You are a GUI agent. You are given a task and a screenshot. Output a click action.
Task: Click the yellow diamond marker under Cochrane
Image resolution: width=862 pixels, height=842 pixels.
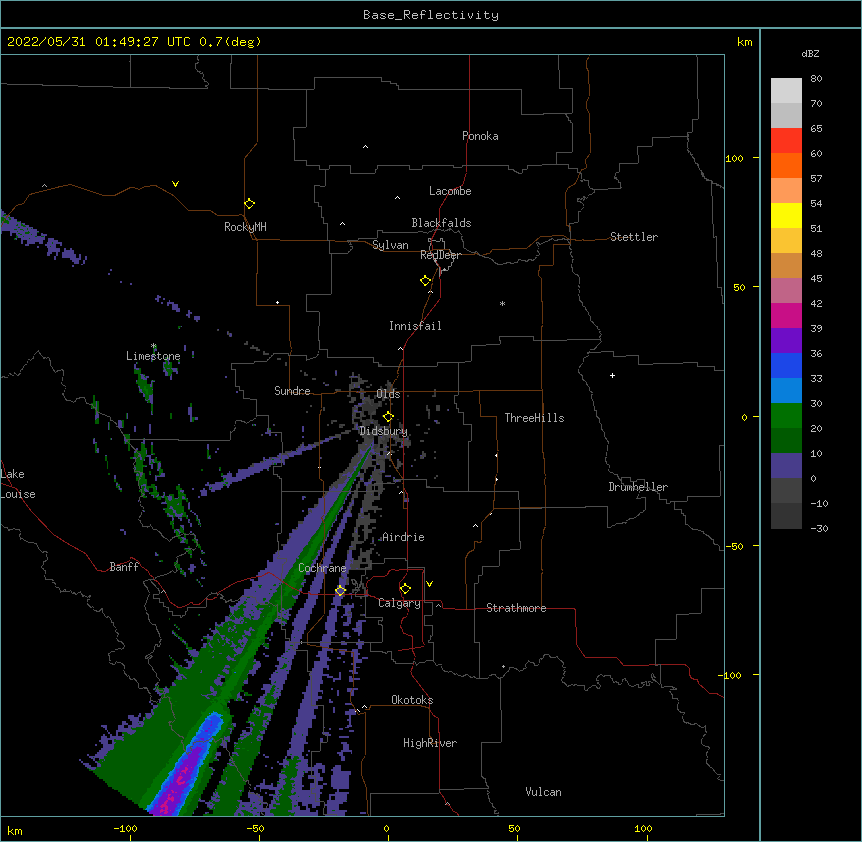tap(340, 591)
